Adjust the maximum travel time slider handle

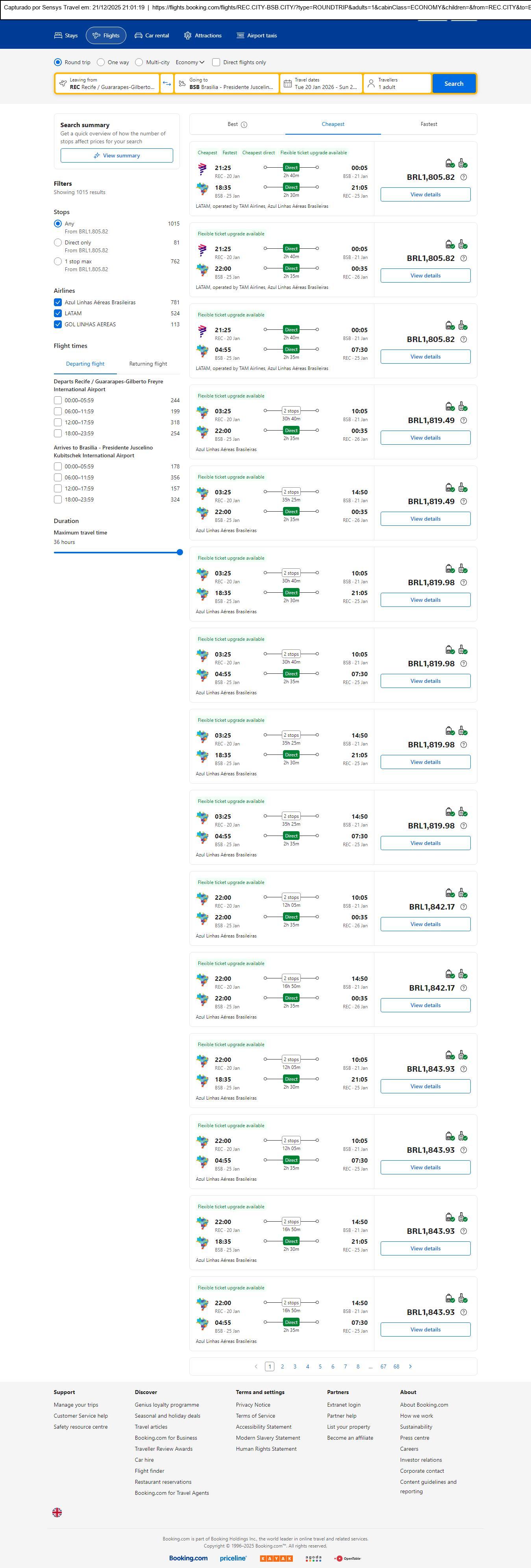(x=179, y=552)
